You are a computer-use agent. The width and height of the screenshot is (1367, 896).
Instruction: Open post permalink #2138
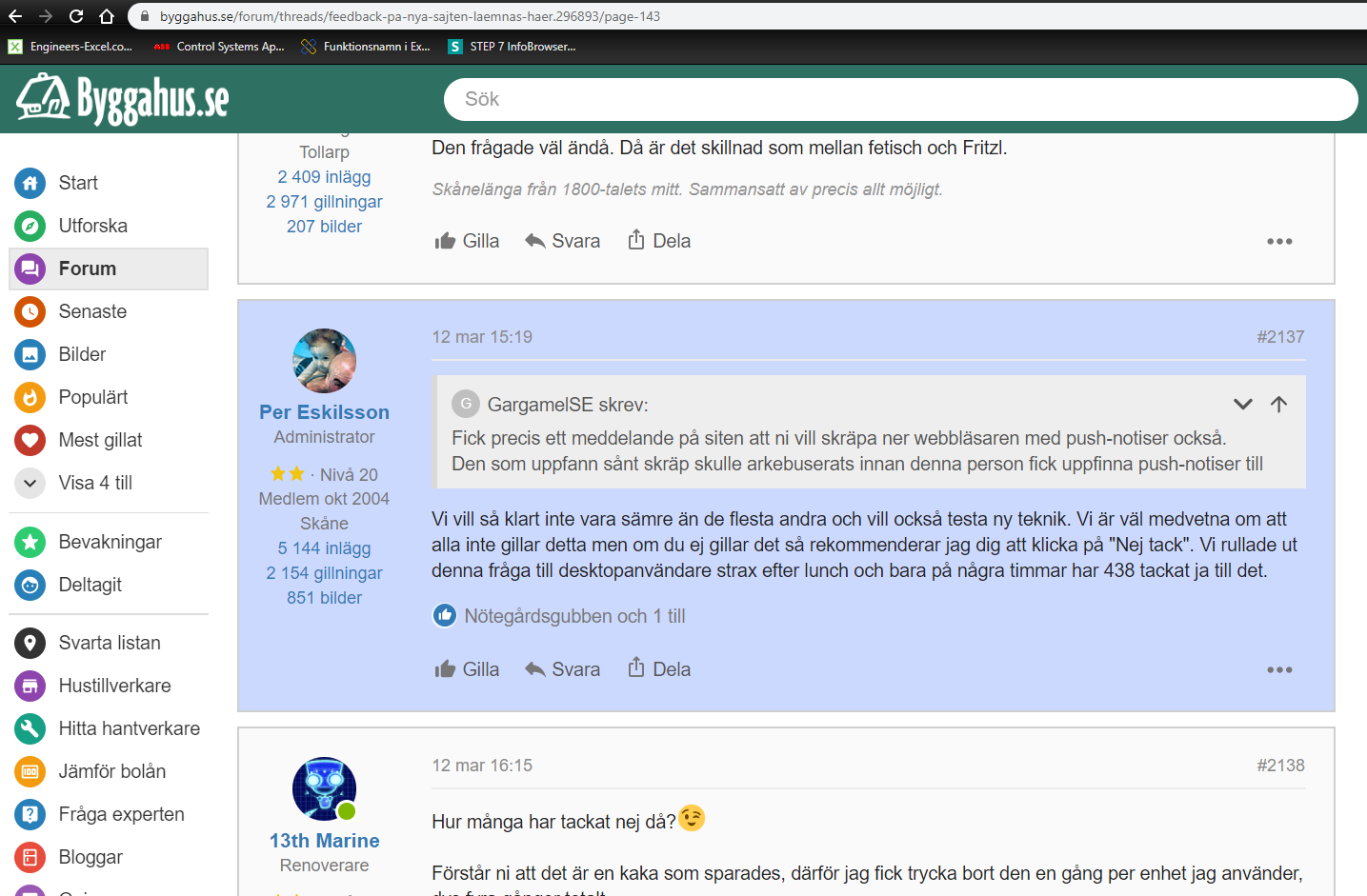point(1280,766)
